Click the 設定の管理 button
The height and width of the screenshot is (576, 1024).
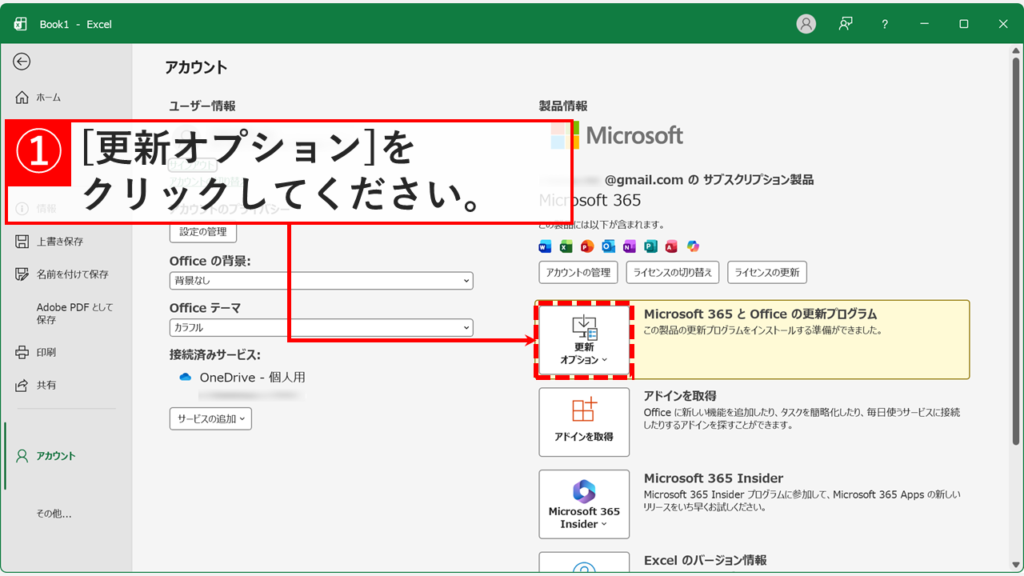pyautogui.click(x=203, y=232)
